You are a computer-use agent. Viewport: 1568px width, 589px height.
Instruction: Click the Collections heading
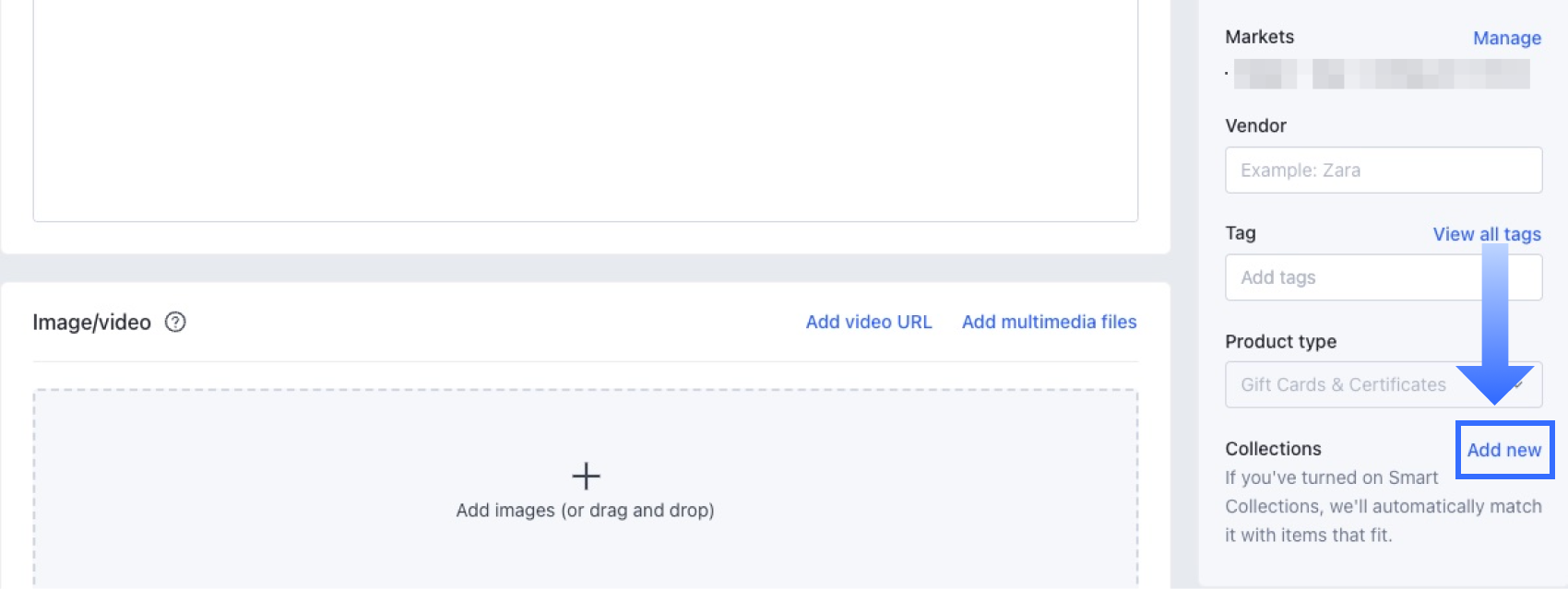coord(1273,449)
